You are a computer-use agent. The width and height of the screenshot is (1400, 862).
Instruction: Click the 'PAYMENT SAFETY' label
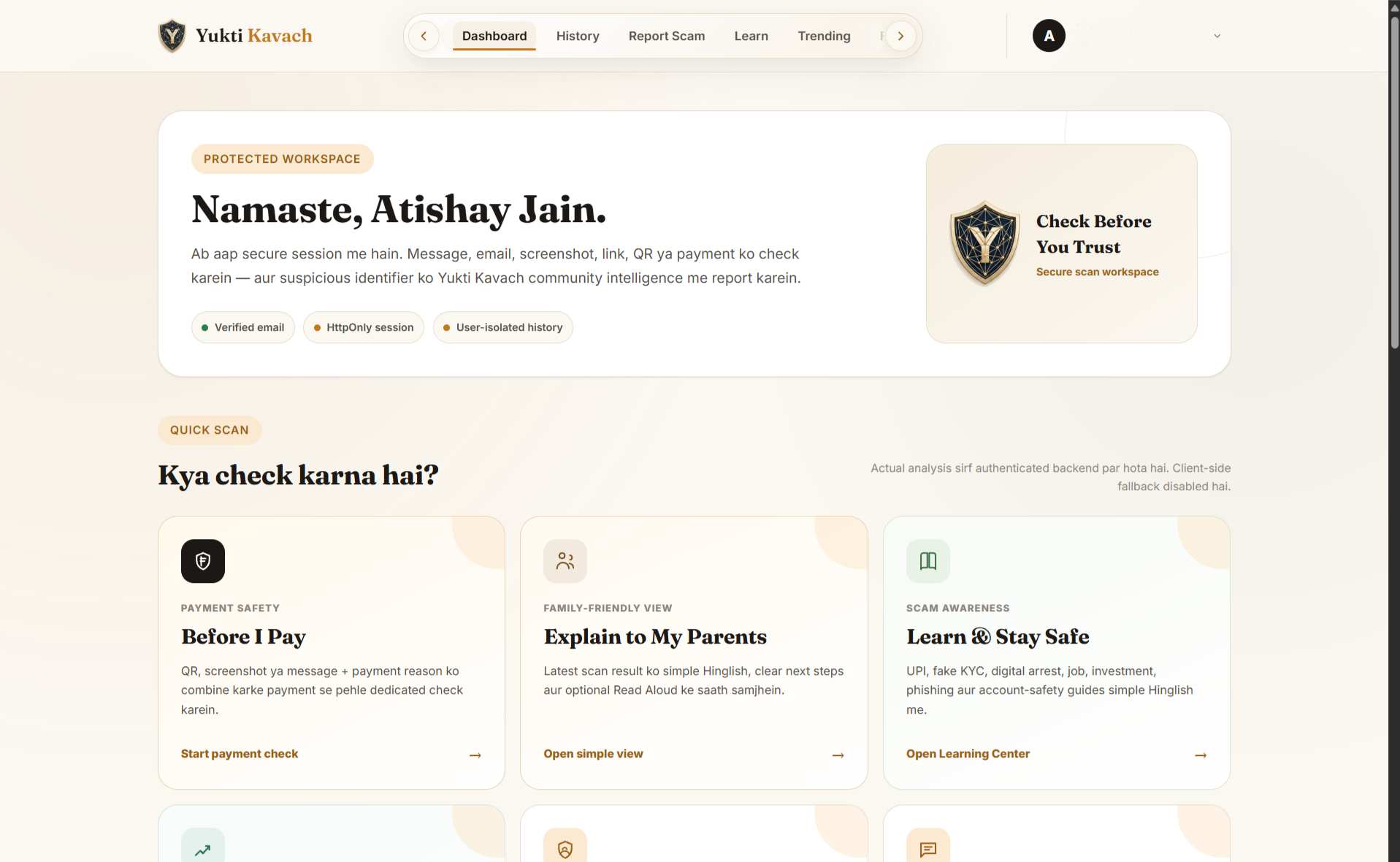coord(230,608)
